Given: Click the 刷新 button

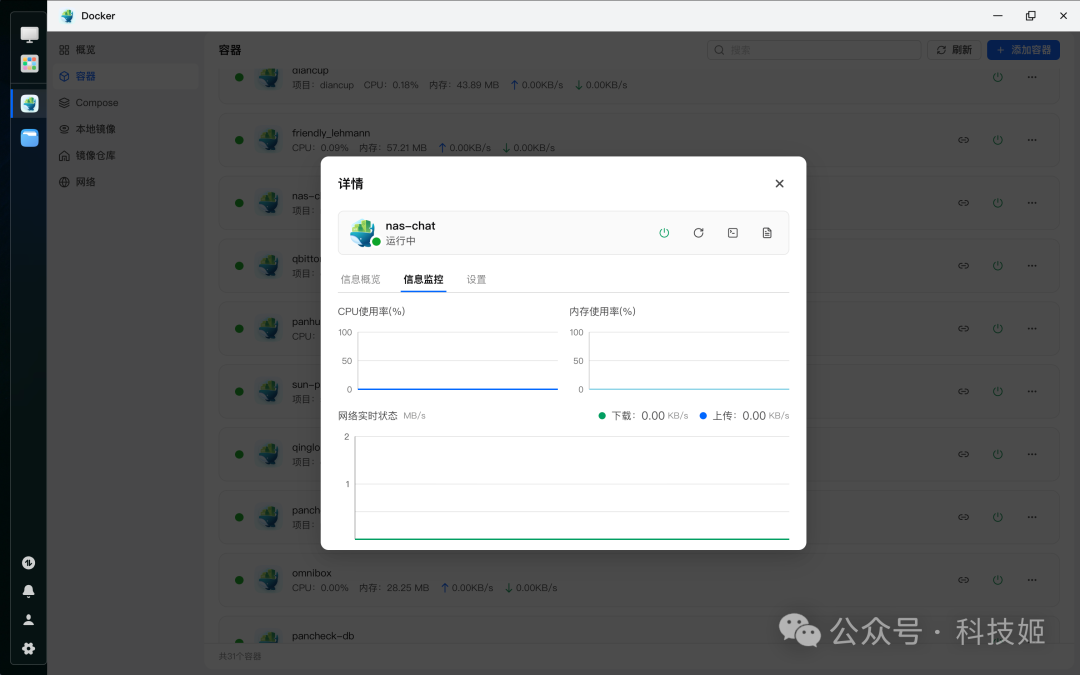Looking at the screenshot, I should [953, 50].
